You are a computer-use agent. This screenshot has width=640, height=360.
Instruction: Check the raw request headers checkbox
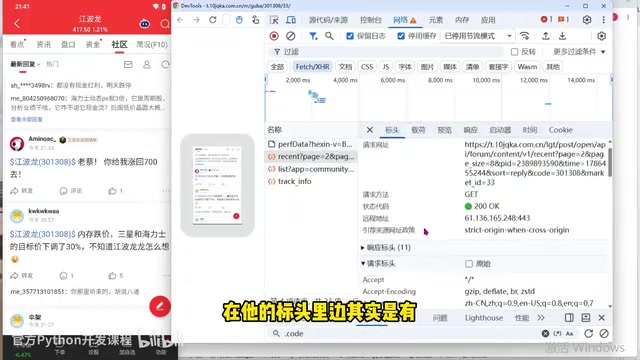469,264
